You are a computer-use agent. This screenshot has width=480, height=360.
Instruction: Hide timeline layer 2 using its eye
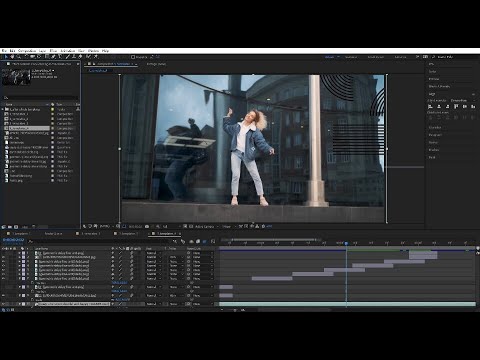click(x=3, y=257)
